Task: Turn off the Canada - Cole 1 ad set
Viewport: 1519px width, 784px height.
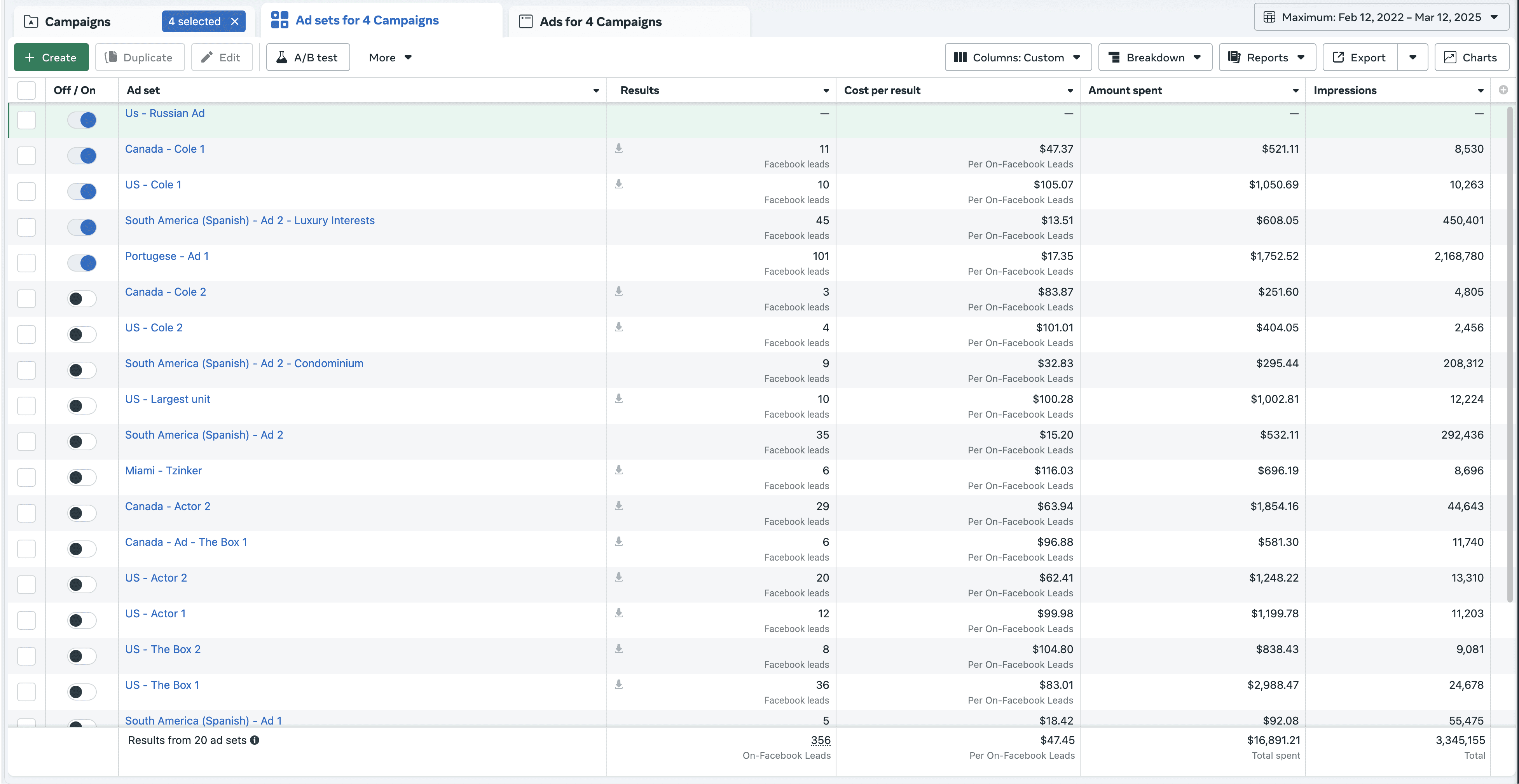Action: 82,156
